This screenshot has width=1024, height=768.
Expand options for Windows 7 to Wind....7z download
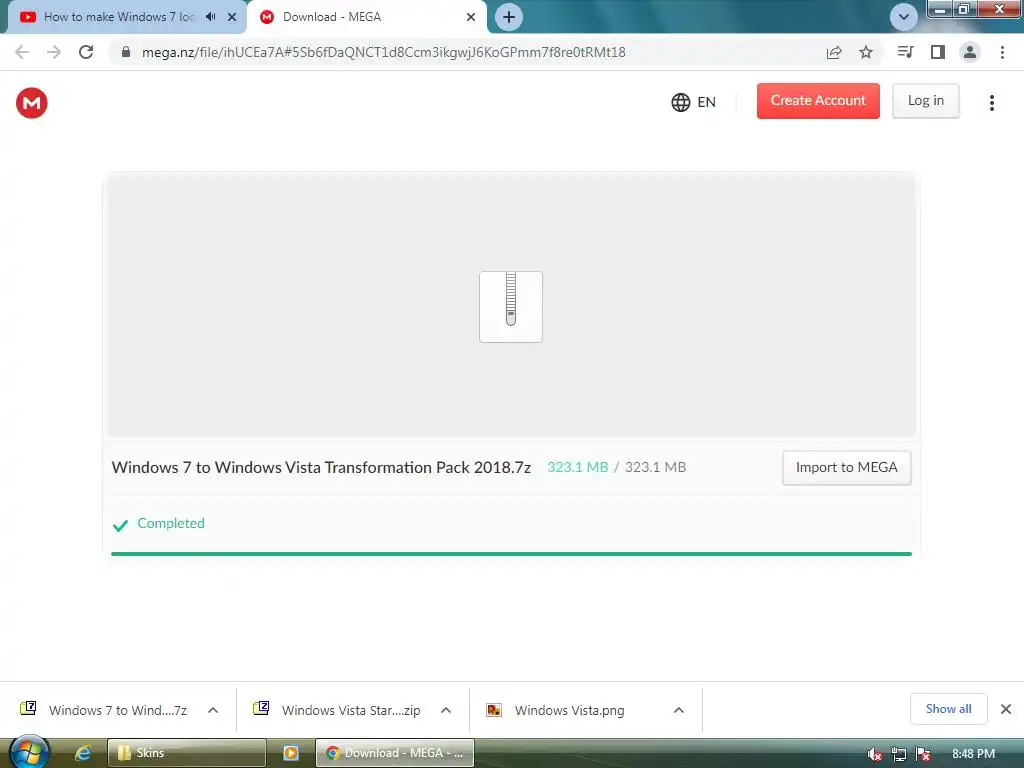tap(213, 710)
